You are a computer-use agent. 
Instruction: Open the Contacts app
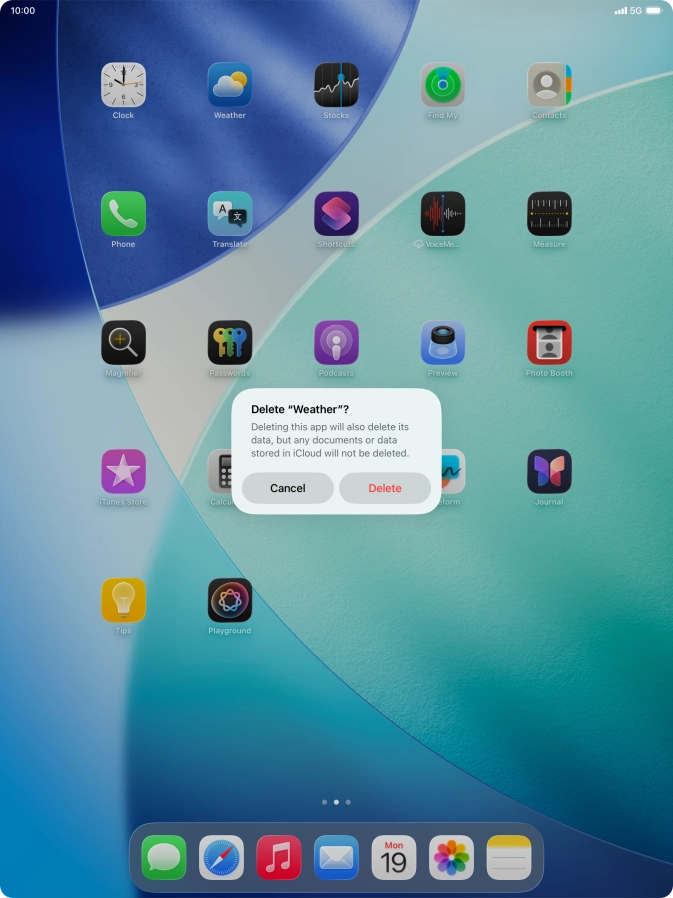click(x=549, y=85)
